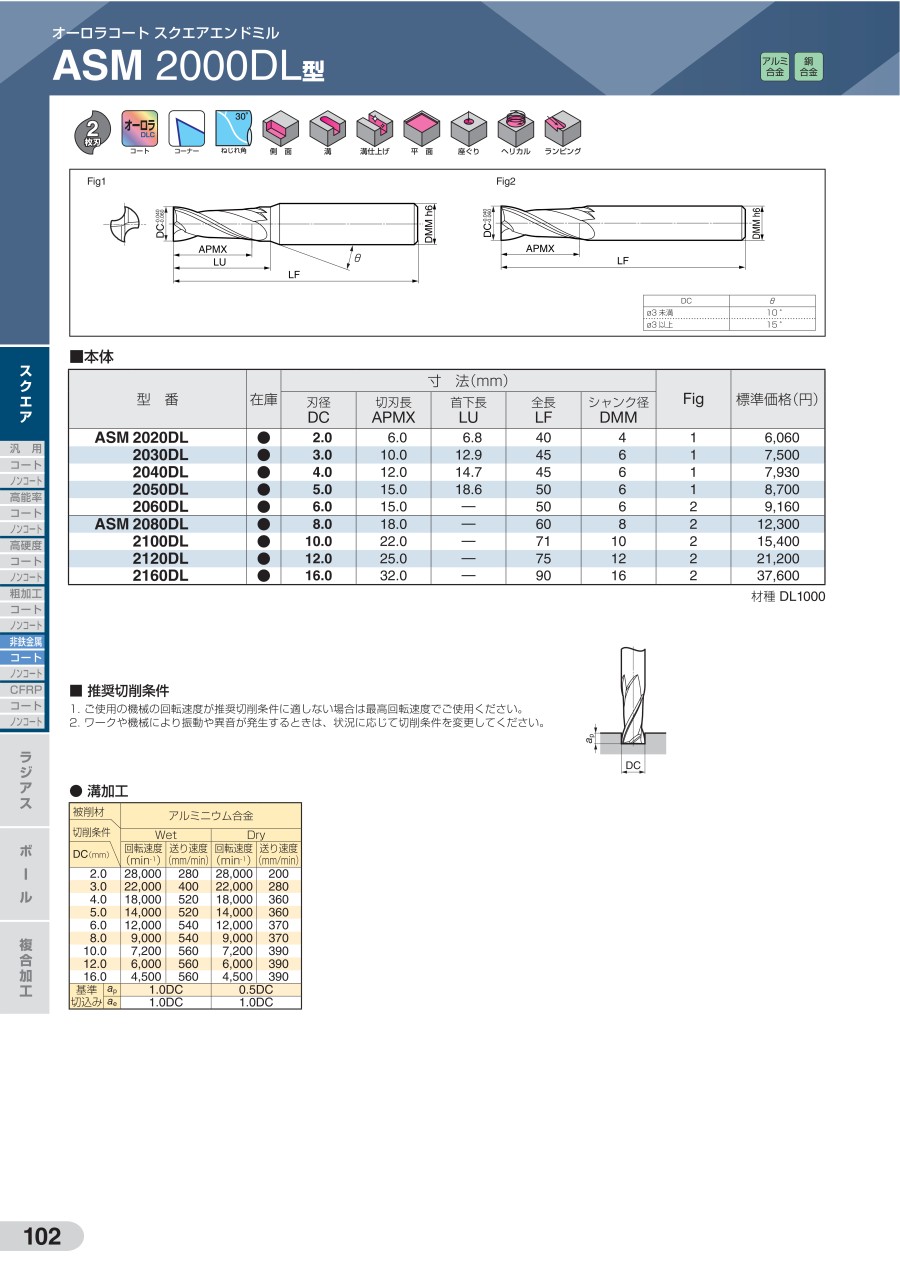Click the 溝仕上げ slot finishing icon
Viewport: 900px width, 1272px height.
374,128
